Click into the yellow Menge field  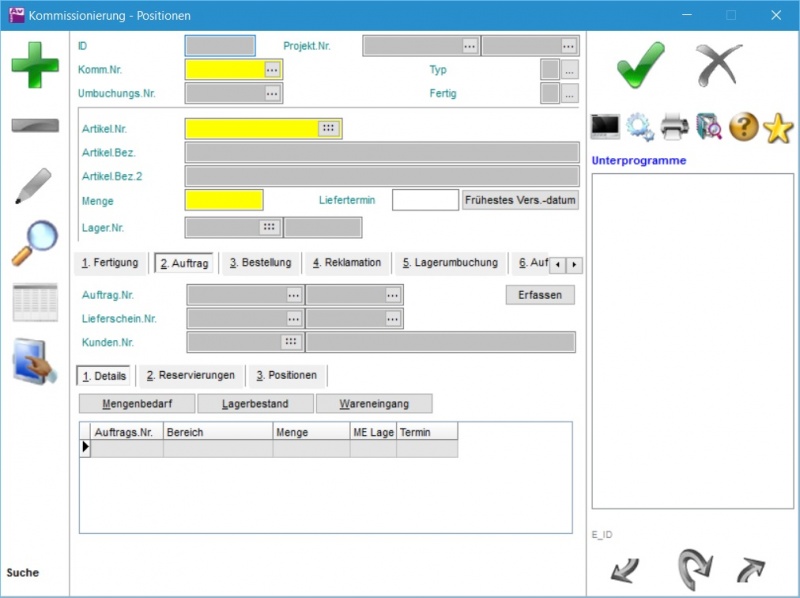224,200
